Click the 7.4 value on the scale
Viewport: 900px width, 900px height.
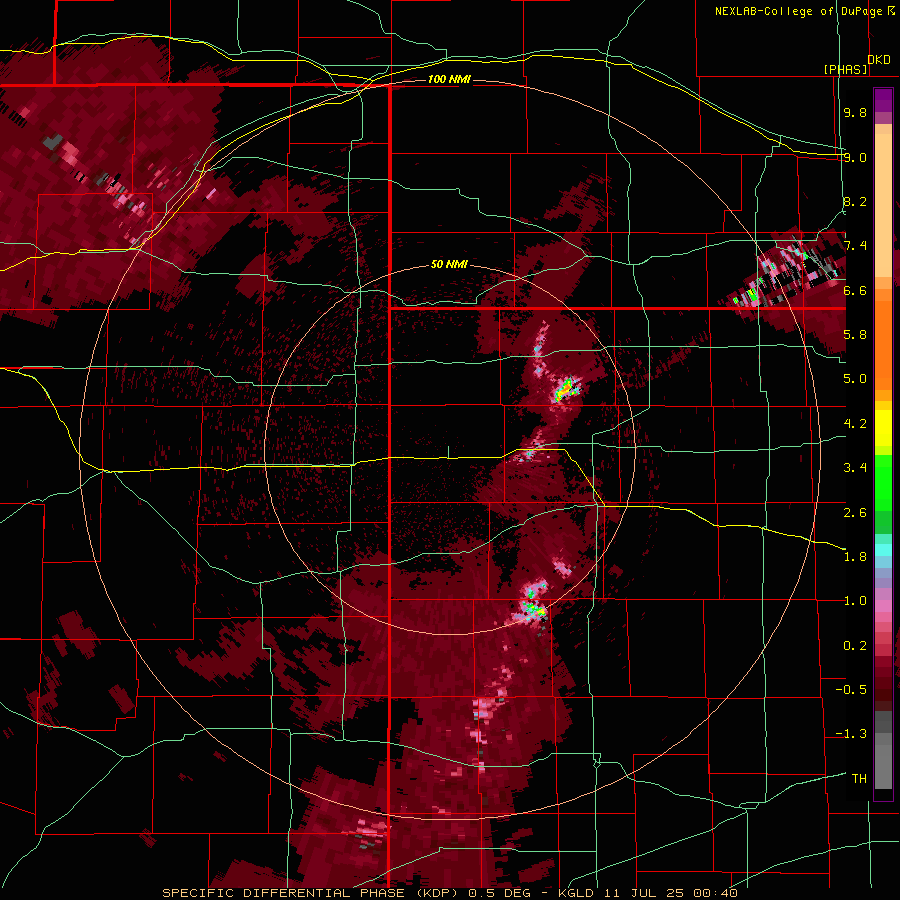tap(855, 246)
